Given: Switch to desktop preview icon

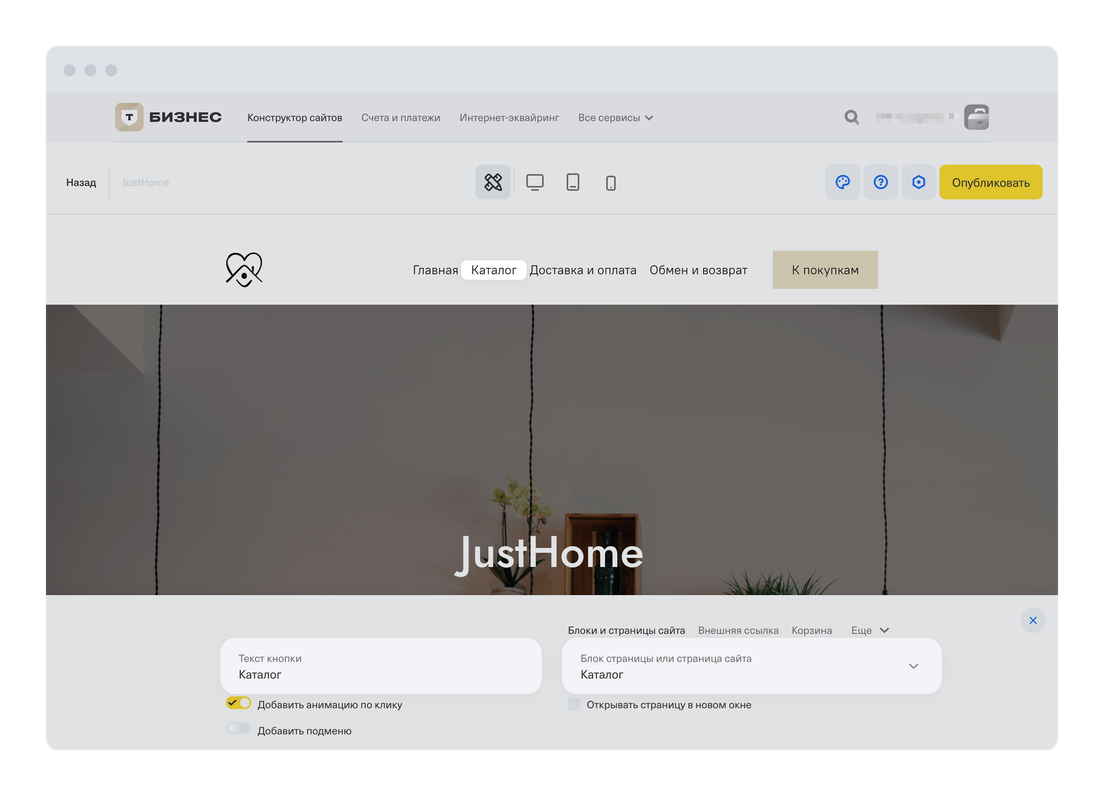Looking at the screenshot, I should tap(535, 182).
